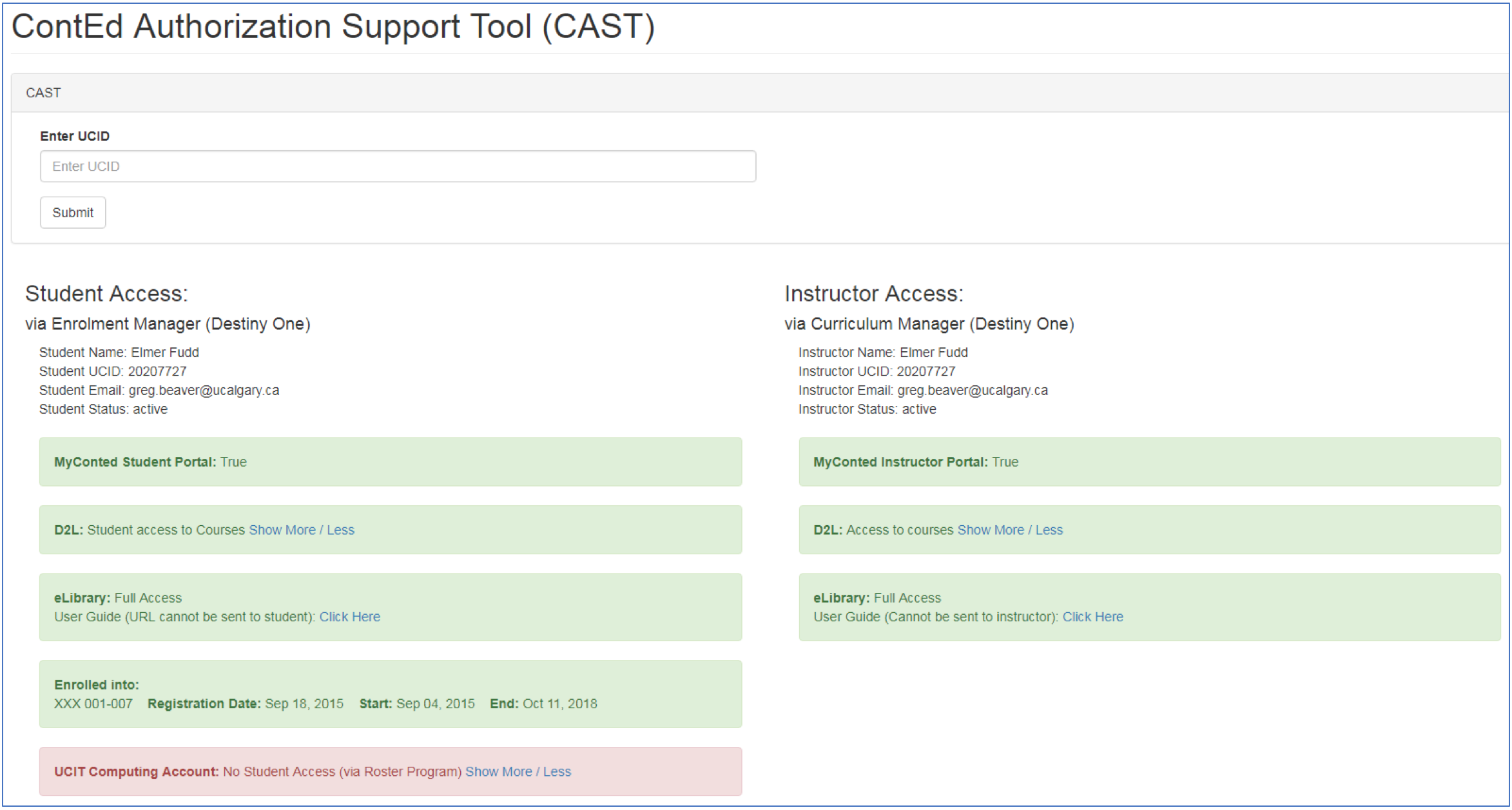
Task: Select the MyConted Instructor Portal status box
Action: coord(1149,462)
